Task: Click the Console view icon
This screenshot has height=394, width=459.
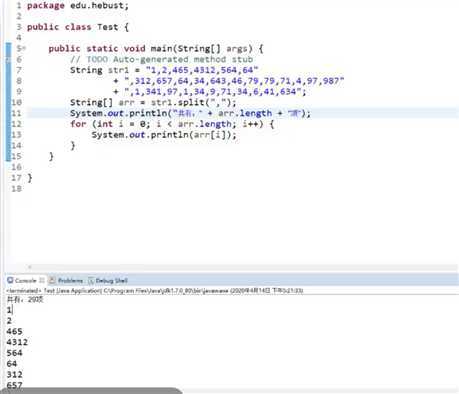Action: (10, 280)
